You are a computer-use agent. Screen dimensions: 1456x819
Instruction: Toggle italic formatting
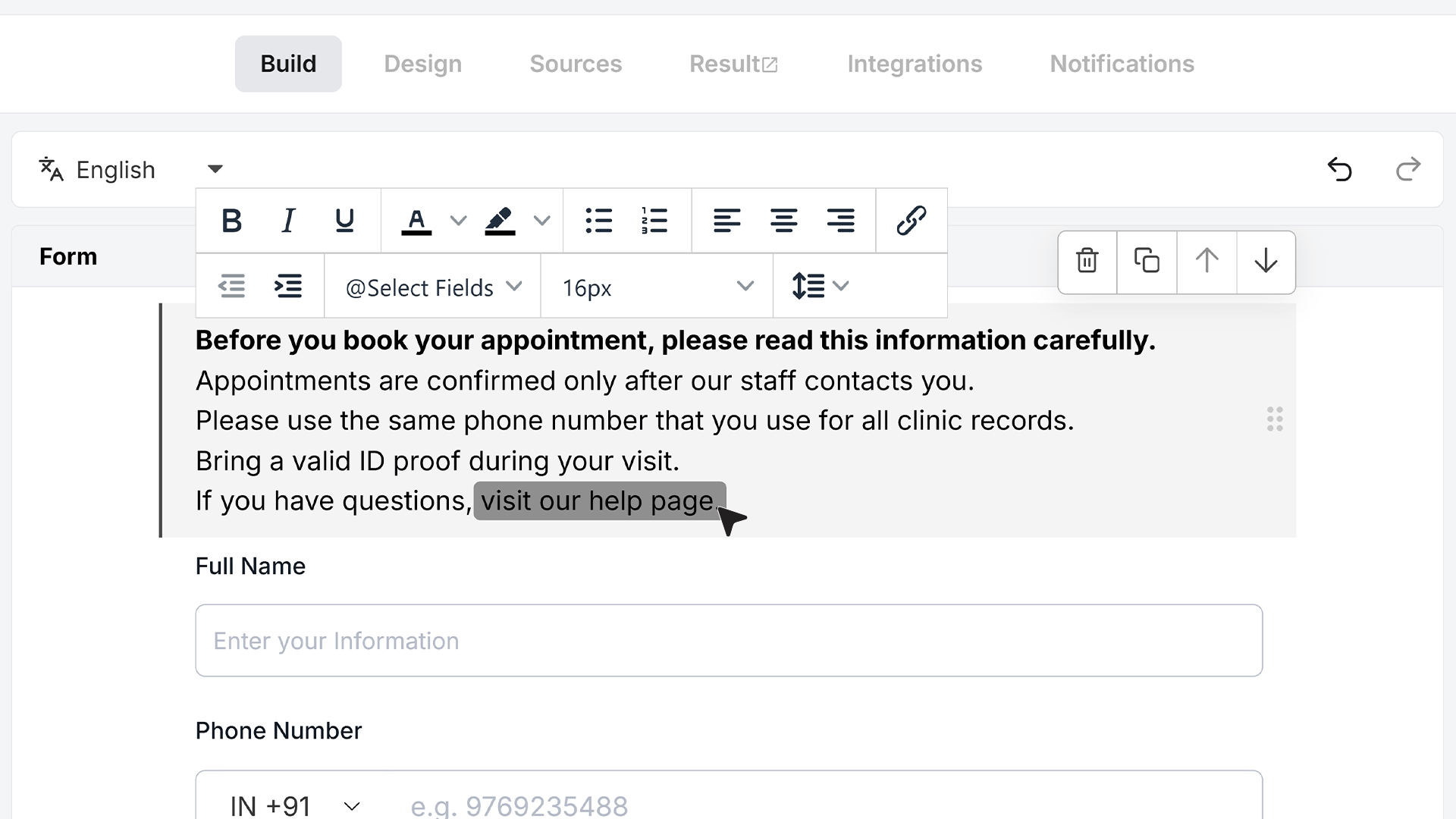pyautogui.click(x=288, y=221)
